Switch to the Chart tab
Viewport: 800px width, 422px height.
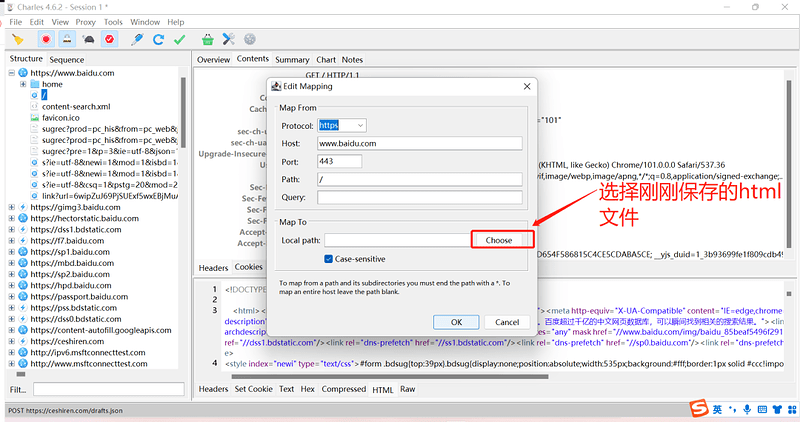[x=326, y=60]
